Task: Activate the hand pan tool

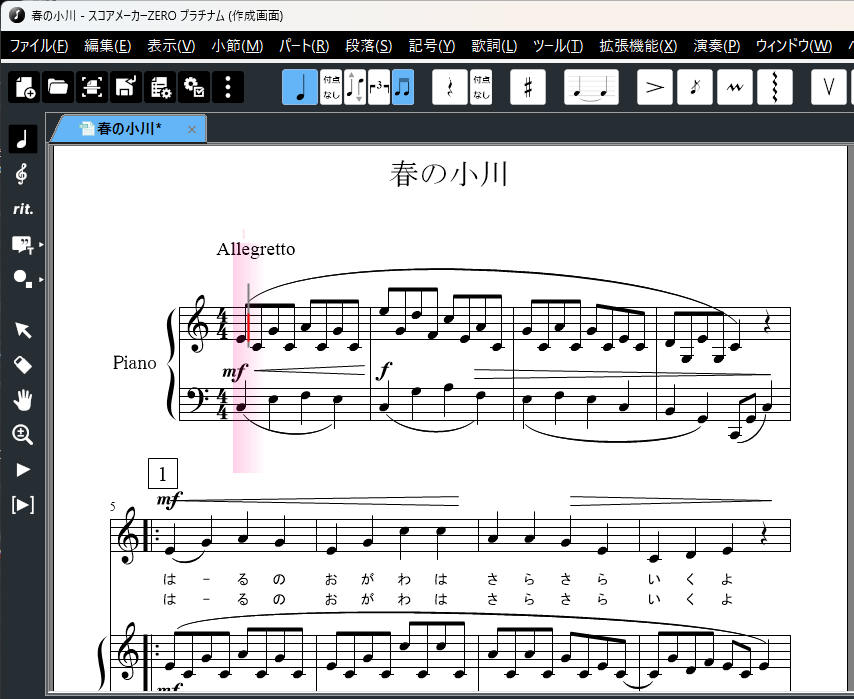Action: click(x=22, y=400)
